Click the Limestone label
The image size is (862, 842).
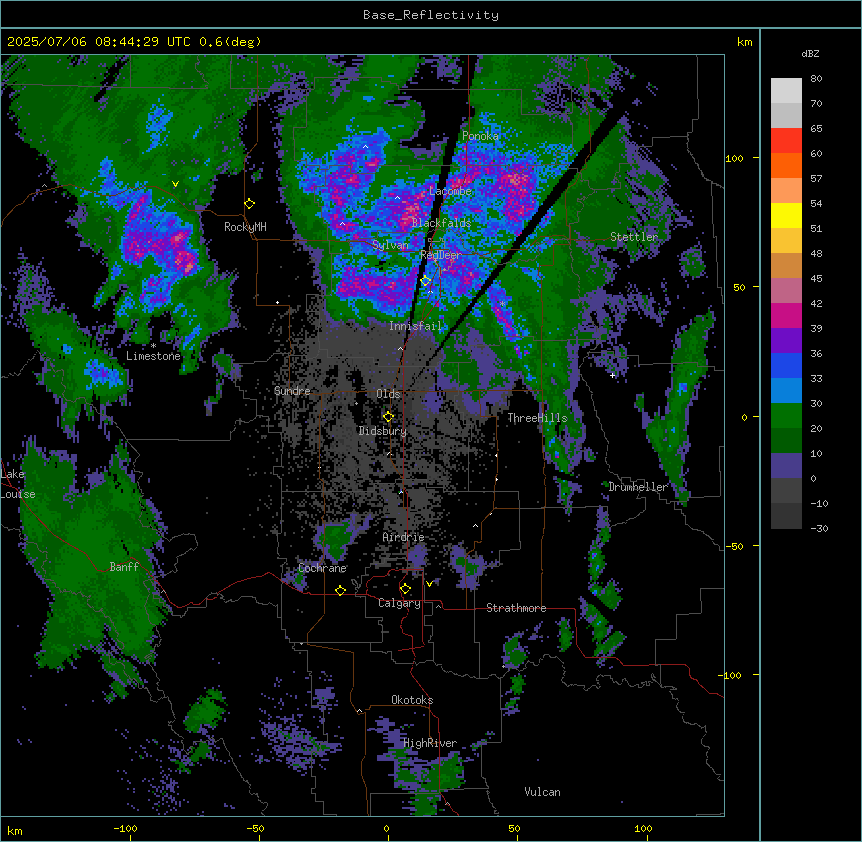pos(153,356)
